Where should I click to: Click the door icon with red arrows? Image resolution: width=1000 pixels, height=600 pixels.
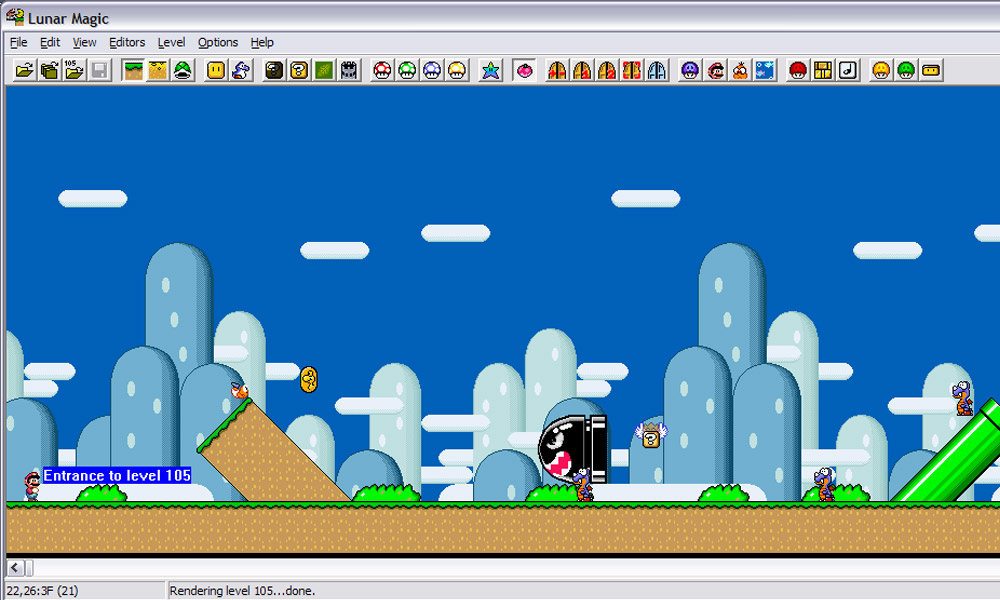[557, 70]
